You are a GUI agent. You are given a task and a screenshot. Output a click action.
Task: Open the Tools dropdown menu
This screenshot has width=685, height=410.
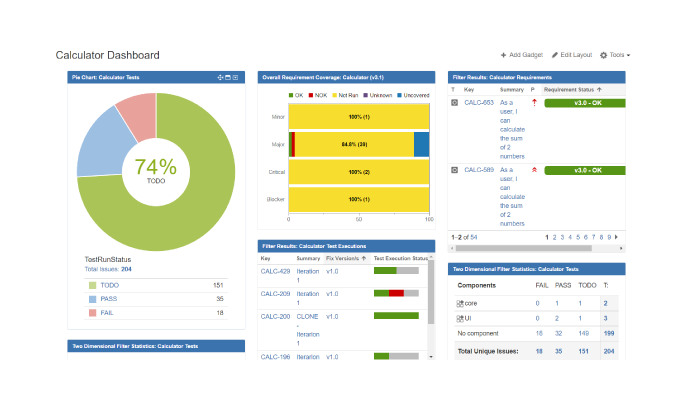[x=614, y=55]
